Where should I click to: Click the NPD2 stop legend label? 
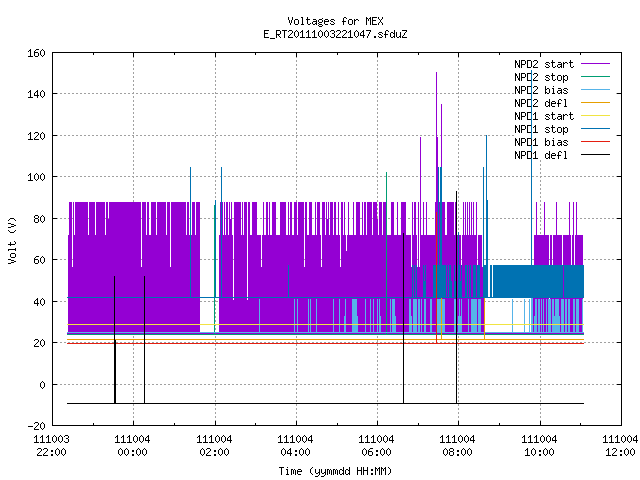coord(541,77)
